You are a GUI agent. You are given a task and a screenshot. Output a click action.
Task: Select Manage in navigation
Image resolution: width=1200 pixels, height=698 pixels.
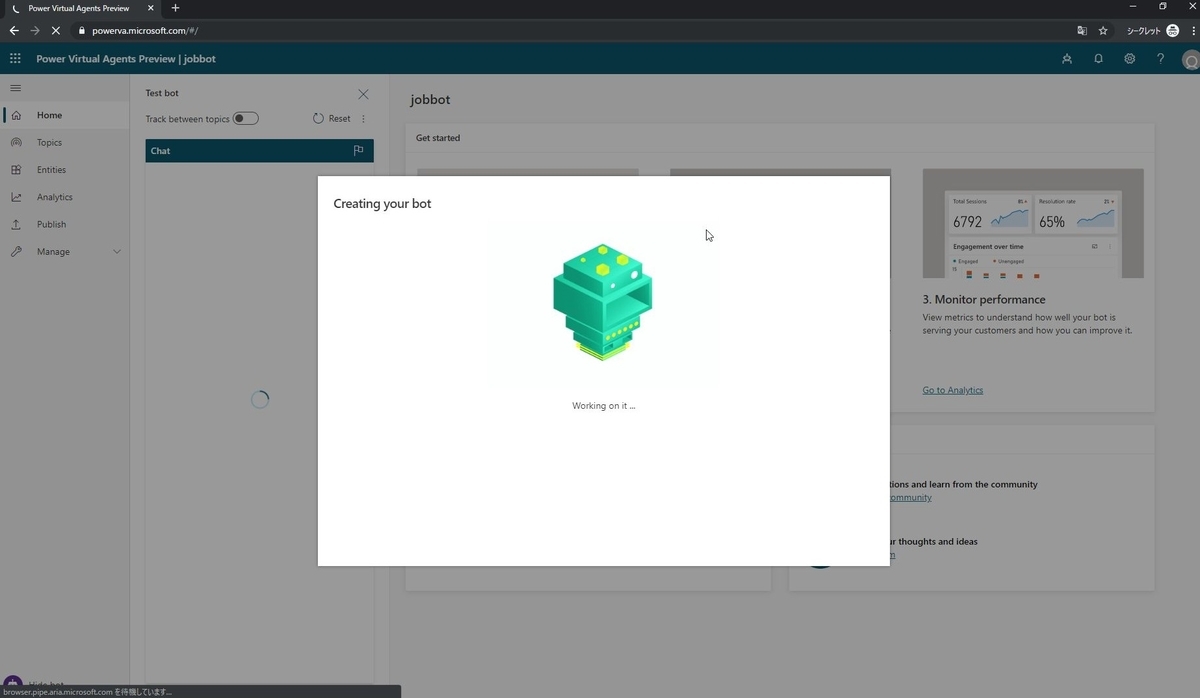tap(53, 252)
